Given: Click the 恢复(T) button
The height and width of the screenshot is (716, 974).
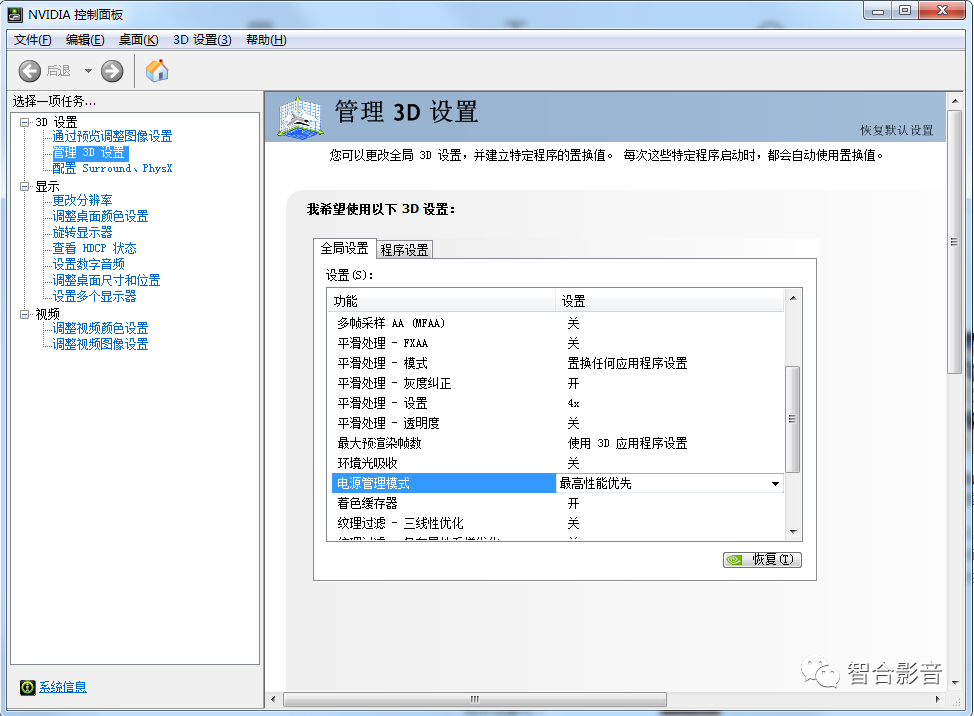Looking at the screenshot, I should pos(762,560).
